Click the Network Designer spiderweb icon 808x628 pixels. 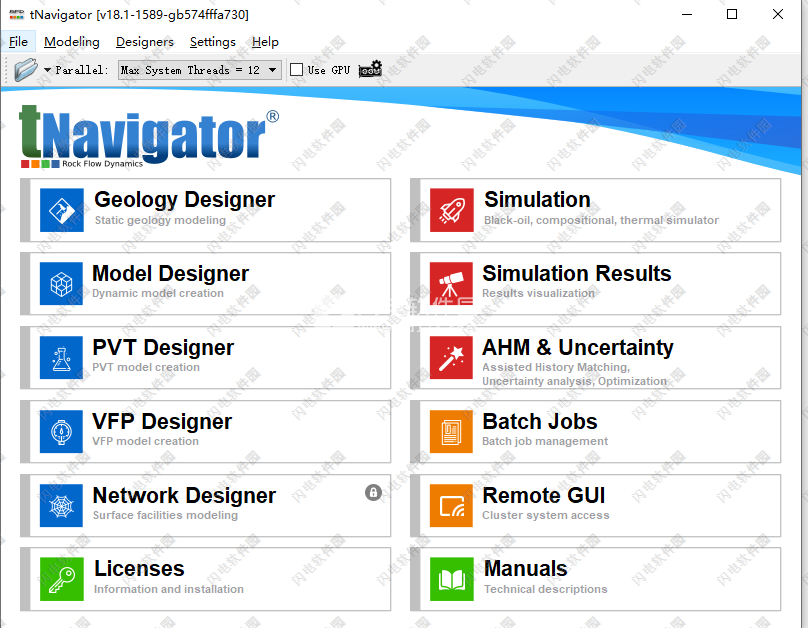pyautogui.click(x=61, y=505)
